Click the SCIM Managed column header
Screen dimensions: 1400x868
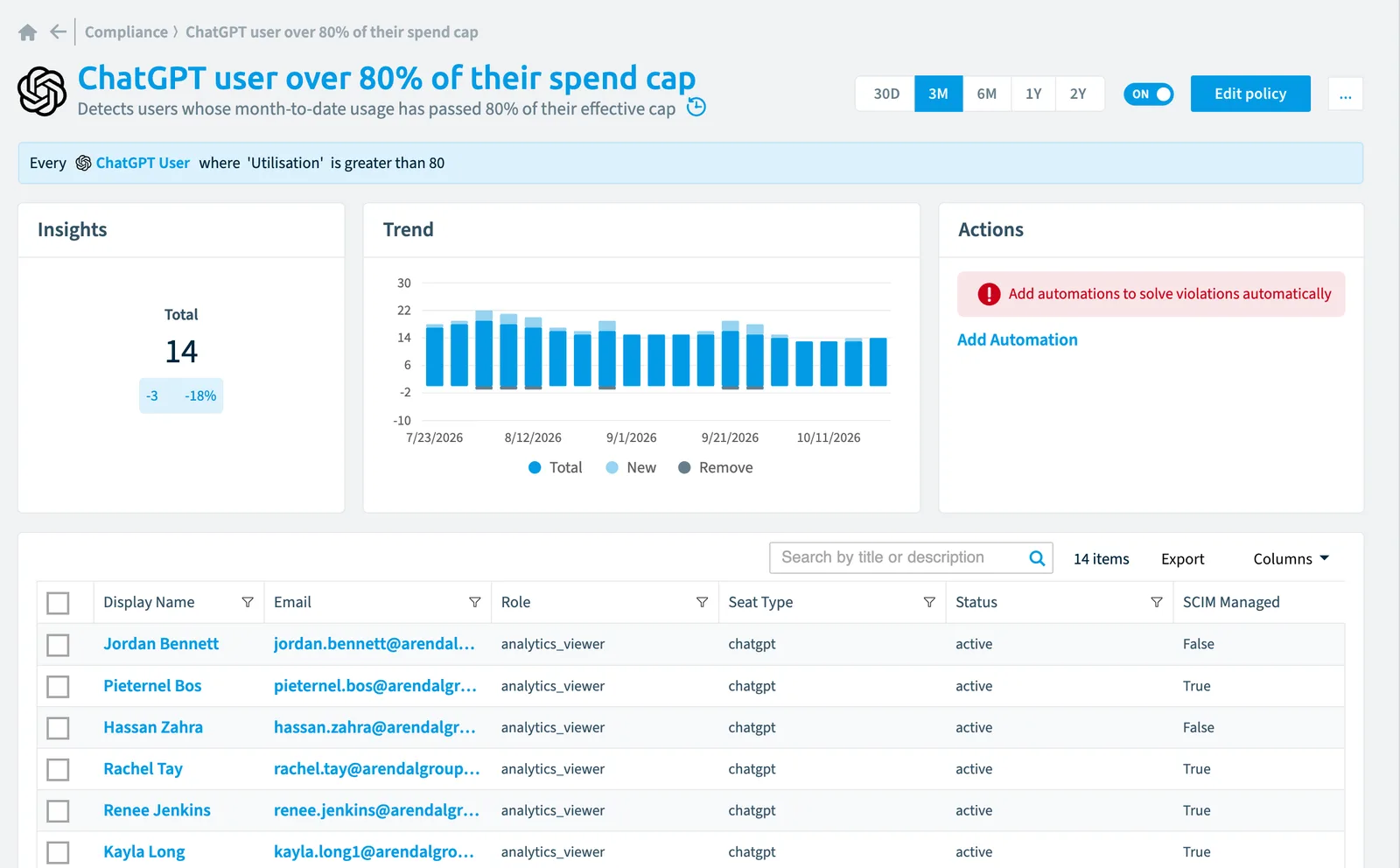pyautogui.click(x=1231, y=602)
